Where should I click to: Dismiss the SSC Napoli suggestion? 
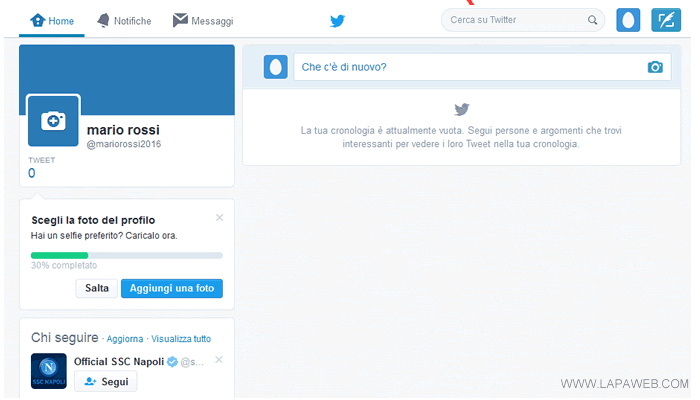coord(220,360)
